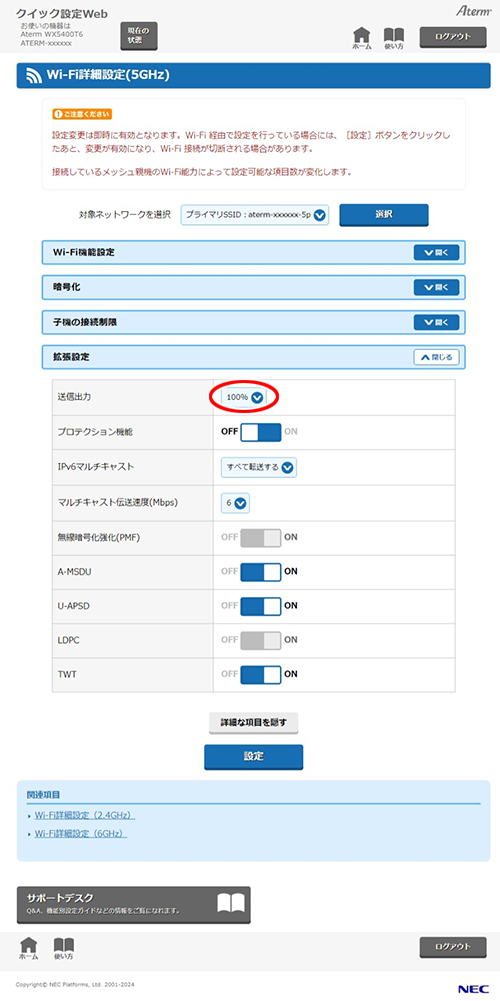This screenshot has height=1001, width=500.
Task: Click the LDPC row label
Action: coord(68,640)
